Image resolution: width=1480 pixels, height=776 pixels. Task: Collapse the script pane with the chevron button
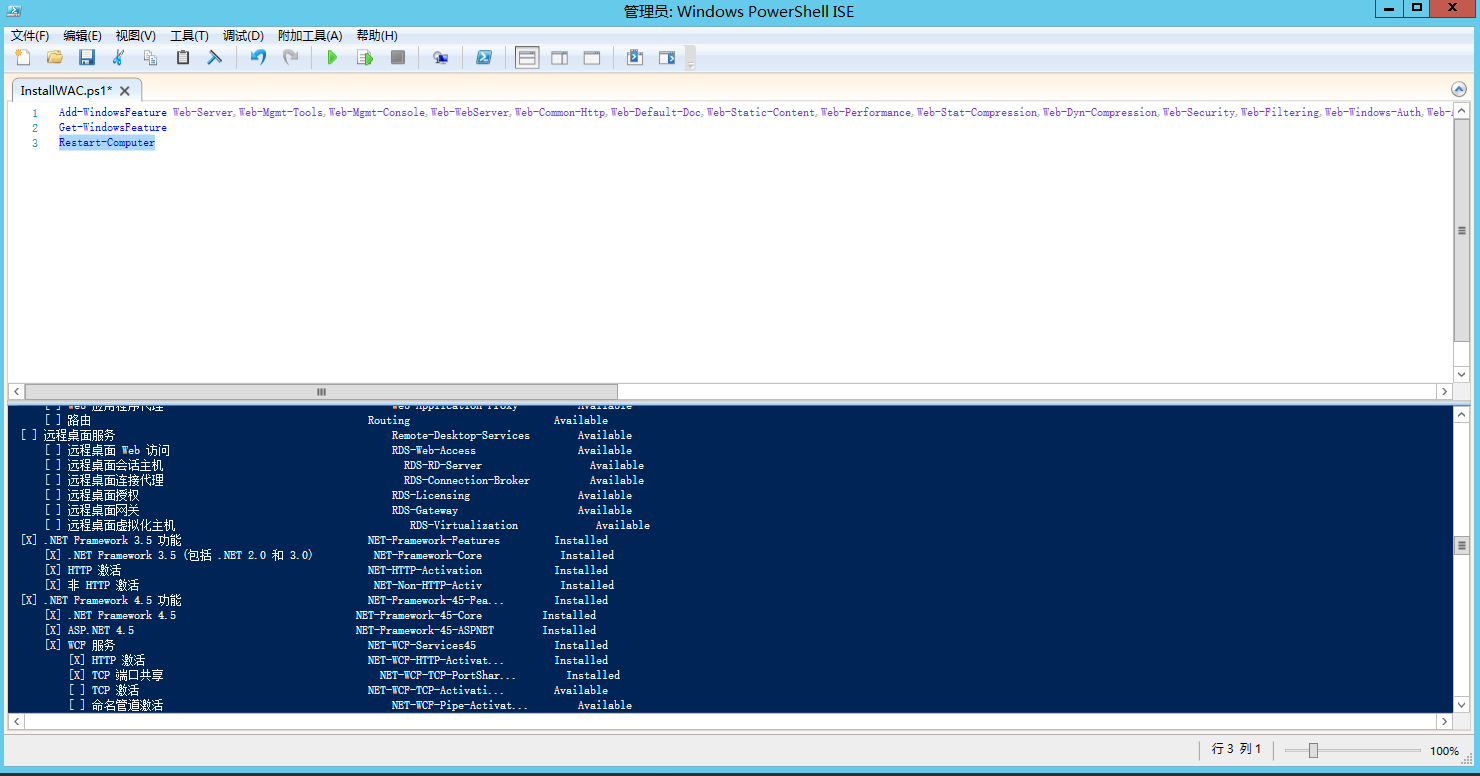pyautogui.click(x=1458, y=89)
